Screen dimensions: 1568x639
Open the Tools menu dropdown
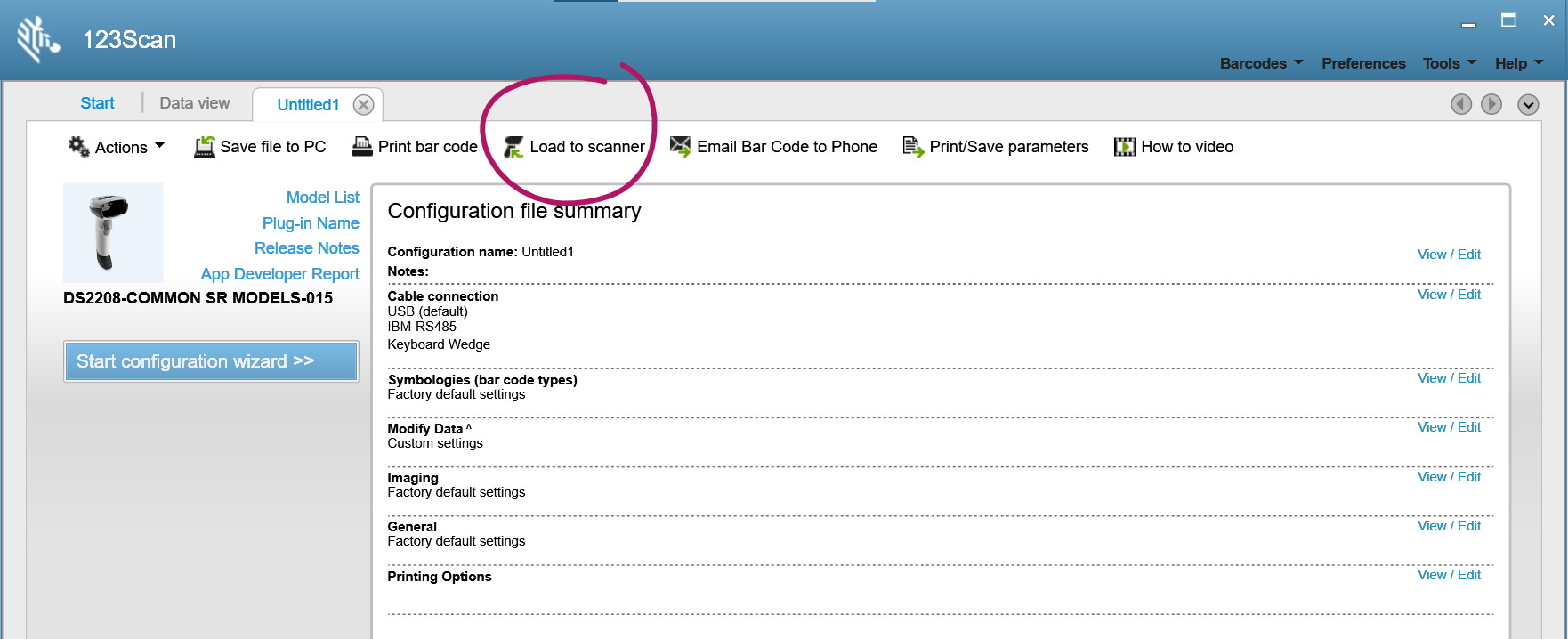(x=1450, y=63)
